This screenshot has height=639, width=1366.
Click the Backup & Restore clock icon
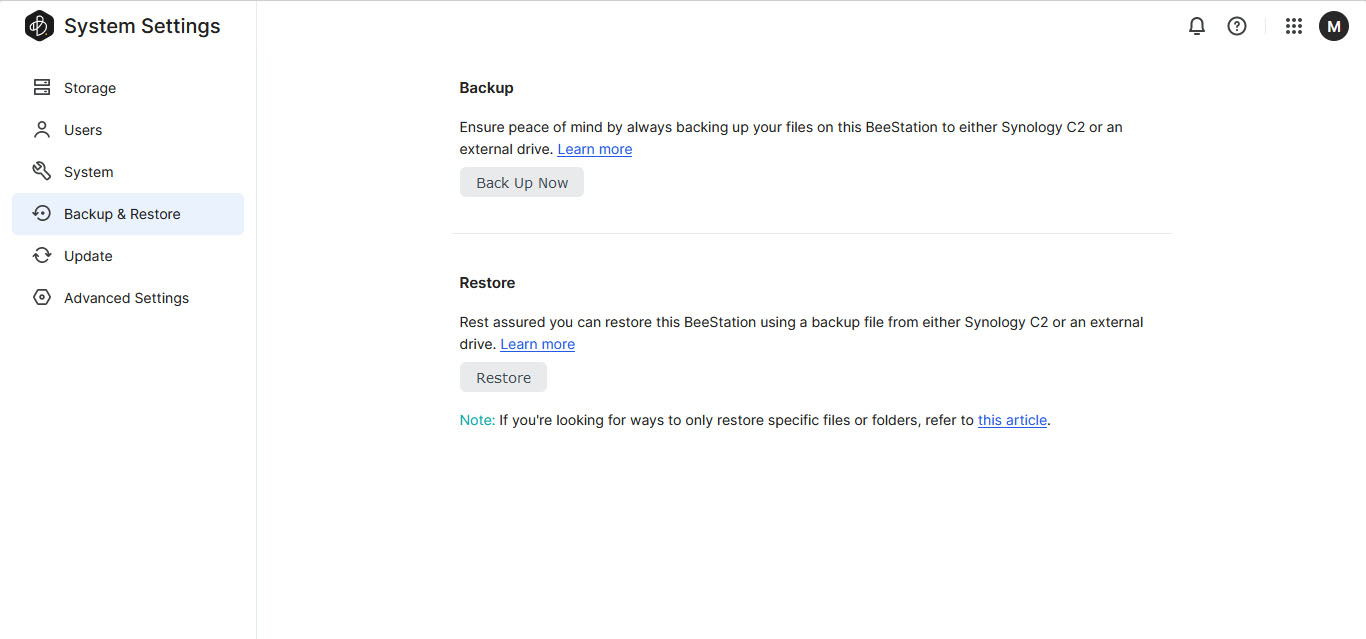pos(42,214)
